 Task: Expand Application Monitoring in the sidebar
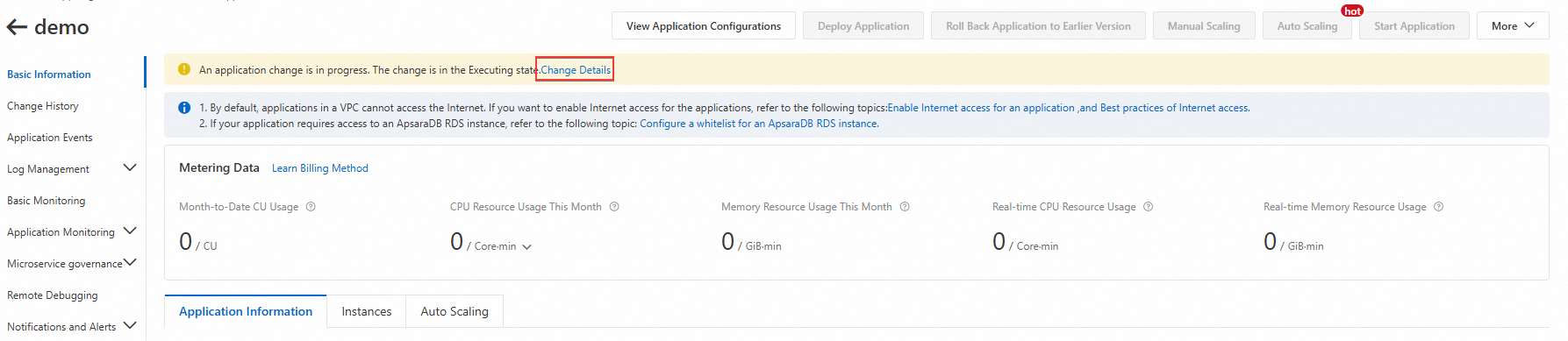pyautogui.click(x=130, y=231)
